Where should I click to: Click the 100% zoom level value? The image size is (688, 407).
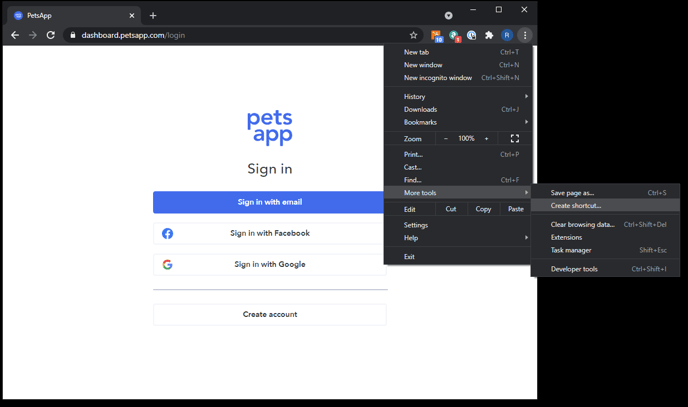(466, 139)
